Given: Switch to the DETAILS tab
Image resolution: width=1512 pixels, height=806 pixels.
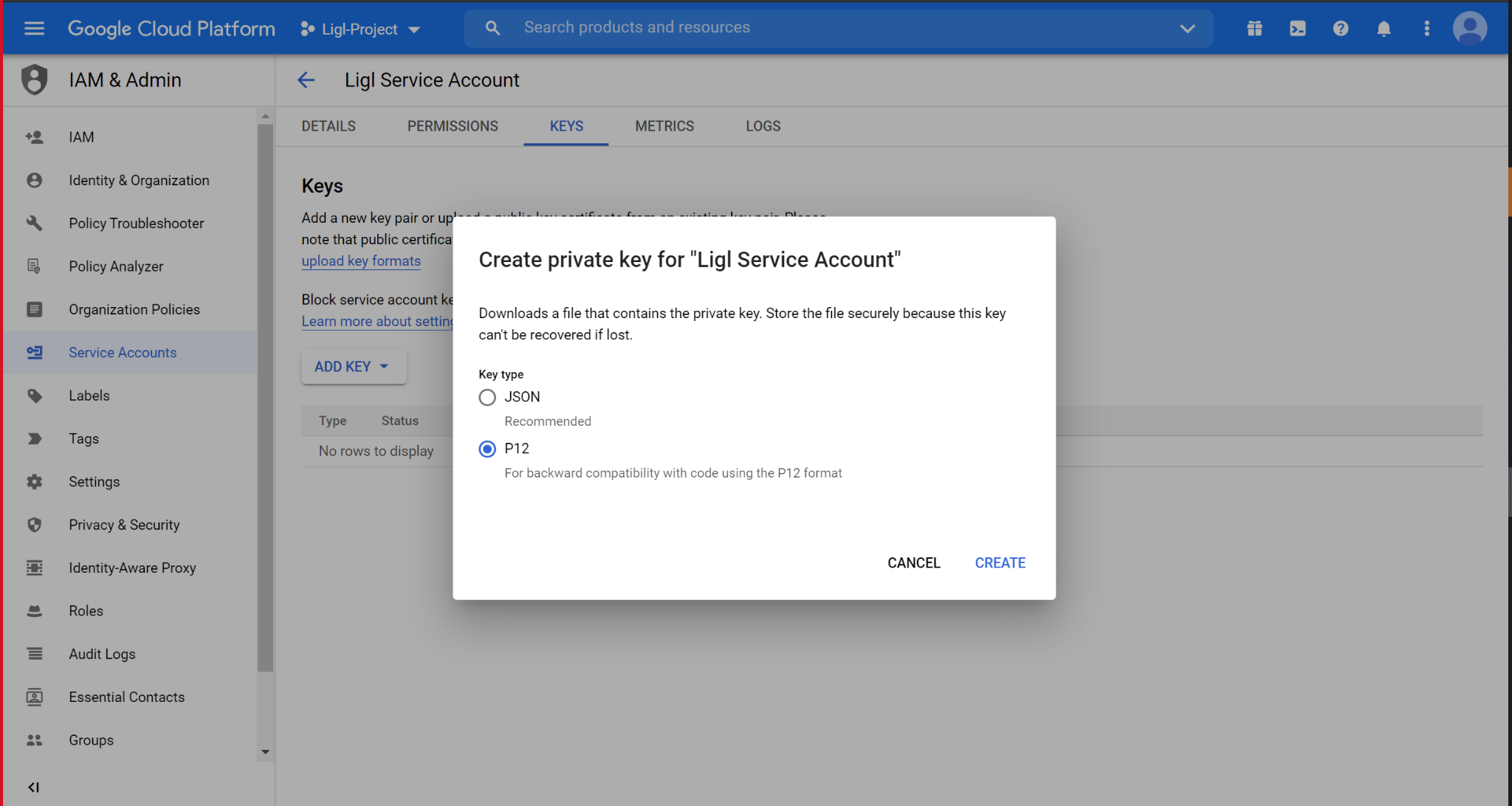Looking at the screenshot, I should (329, 126).
